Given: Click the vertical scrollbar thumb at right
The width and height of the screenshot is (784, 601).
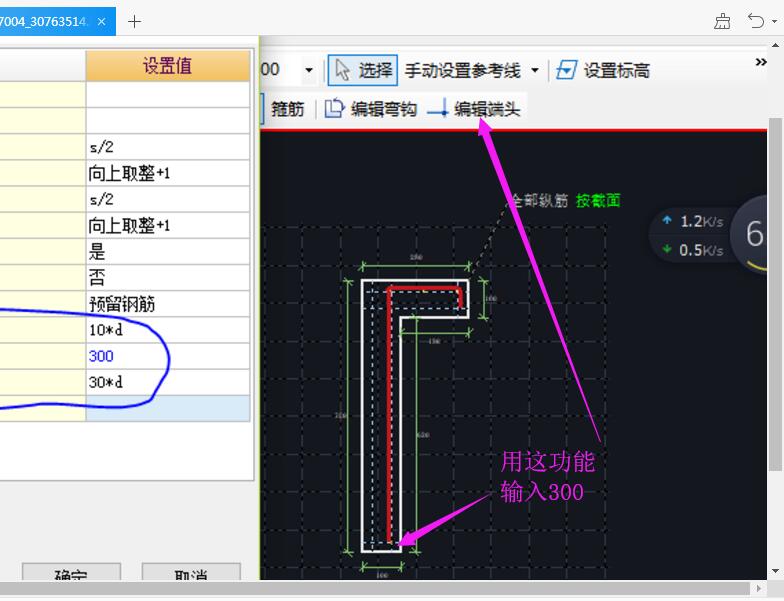Looking at the screenshot, I should 776,295.
